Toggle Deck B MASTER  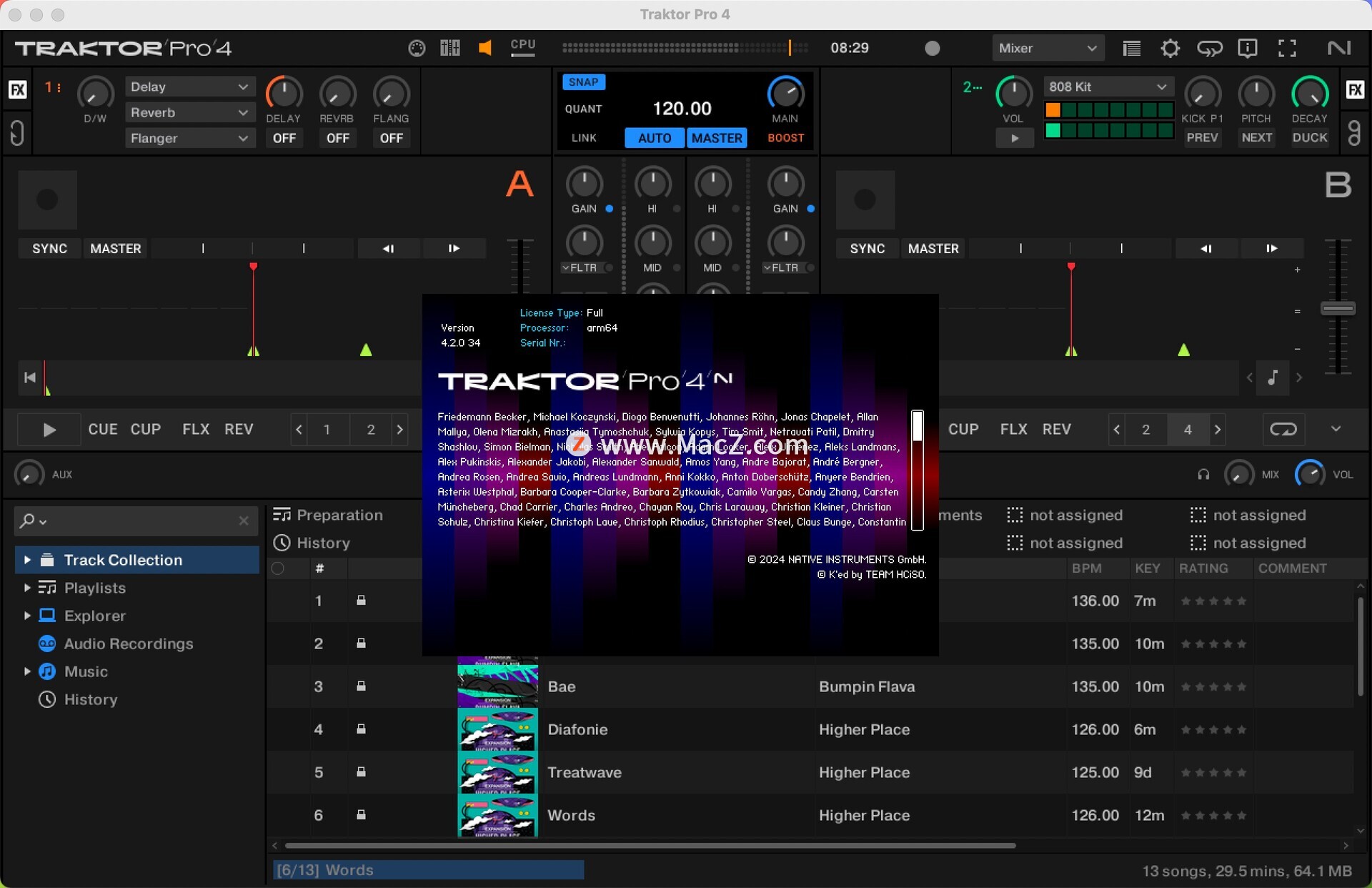(x=933, y=248)
